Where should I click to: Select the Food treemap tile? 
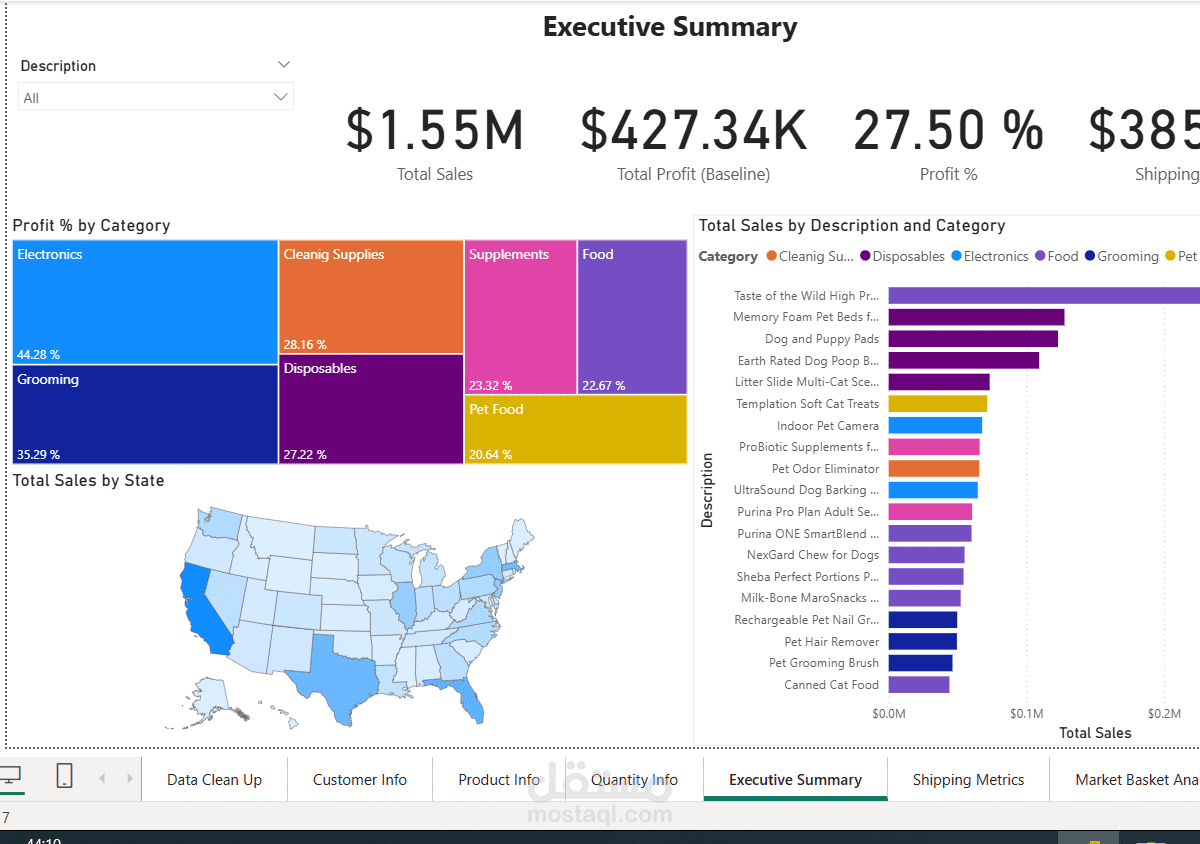(632, 317)
